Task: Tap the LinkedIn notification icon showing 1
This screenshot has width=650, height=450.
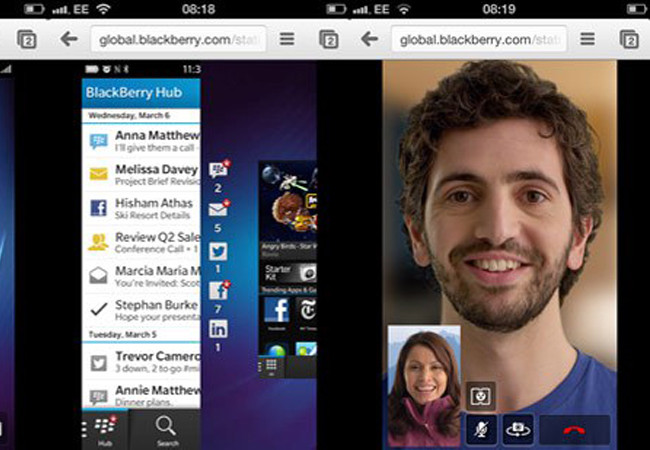Action: tap(218, 329)
